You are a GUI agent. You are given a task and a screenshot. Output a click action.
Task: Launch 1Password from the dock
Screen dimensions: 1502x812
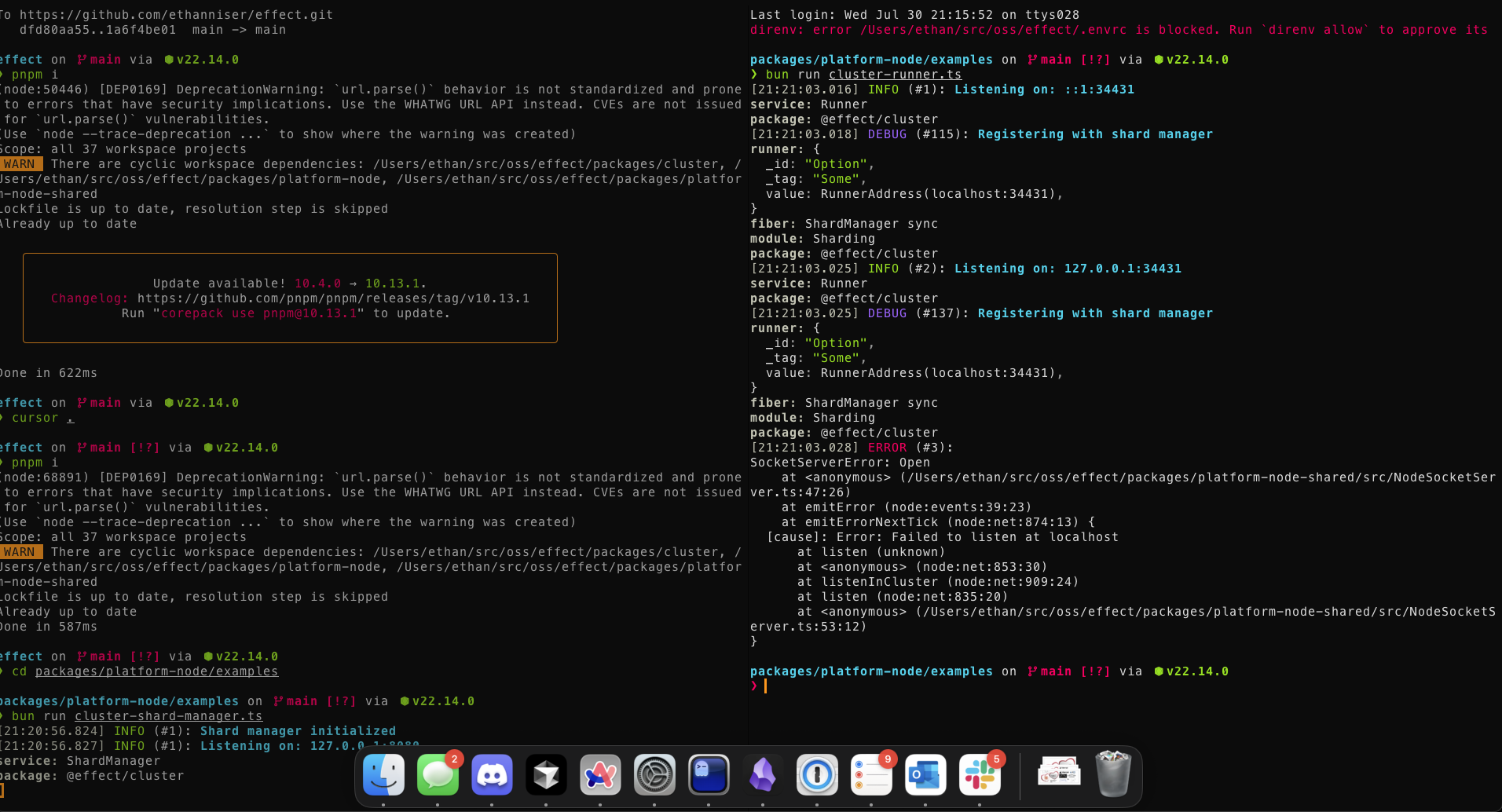tap(817, 775)
